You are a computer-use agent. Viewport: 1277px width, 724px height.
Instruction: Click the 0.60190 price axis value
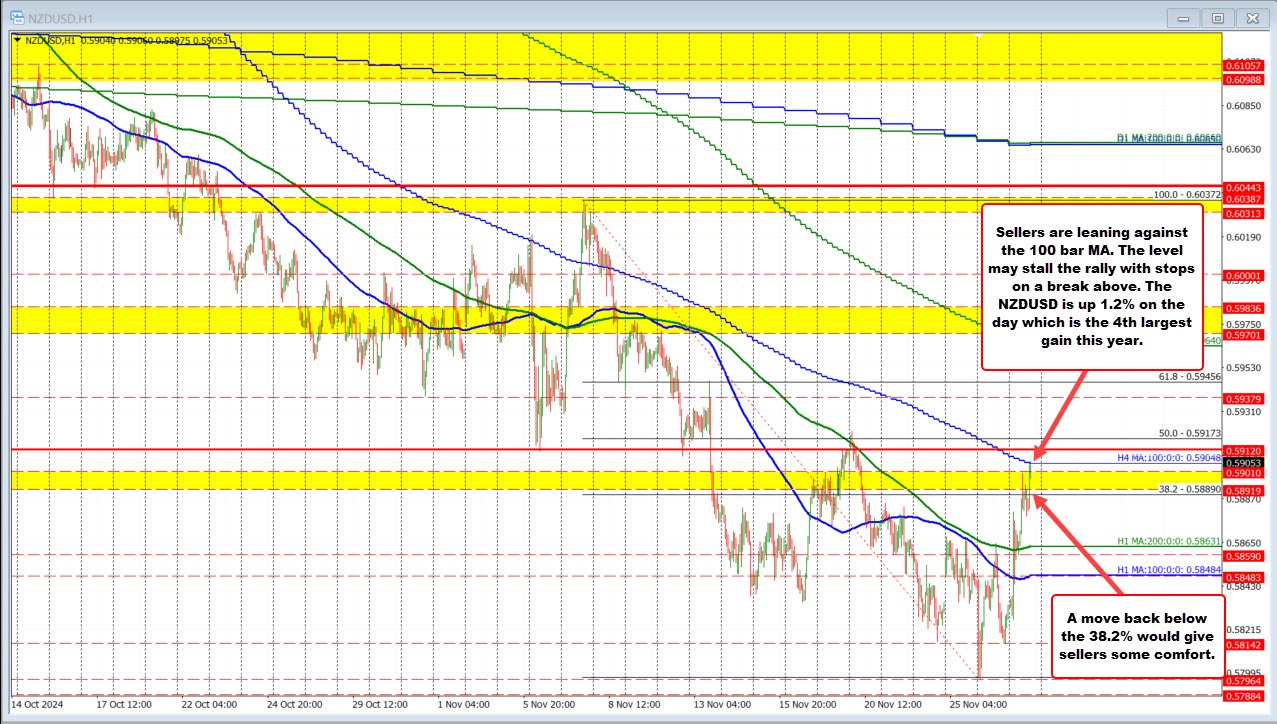pos(1242,237)
